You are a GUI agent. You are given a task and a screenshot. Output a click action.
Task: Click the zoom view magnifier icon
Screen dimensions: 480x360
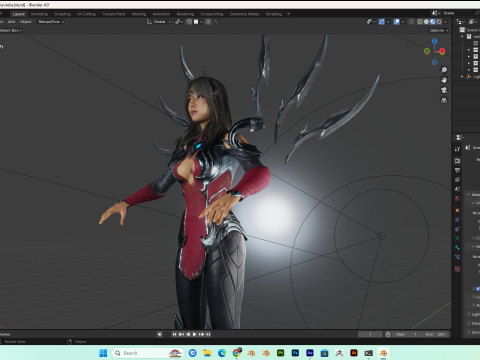(444, 70)
